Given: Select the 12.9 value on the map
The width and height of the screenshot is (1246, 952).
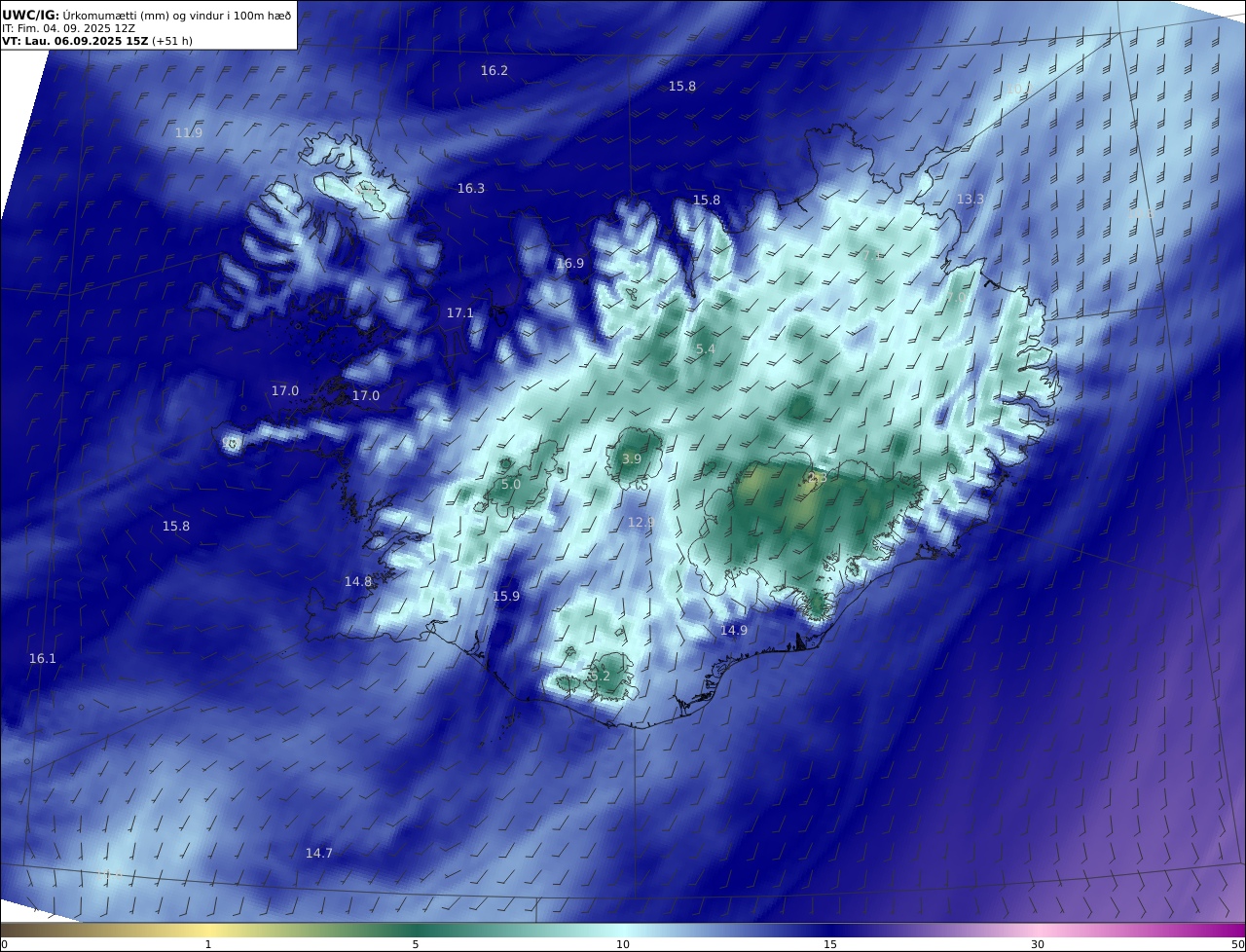Looking at the screenshot, I should point(641,523).
